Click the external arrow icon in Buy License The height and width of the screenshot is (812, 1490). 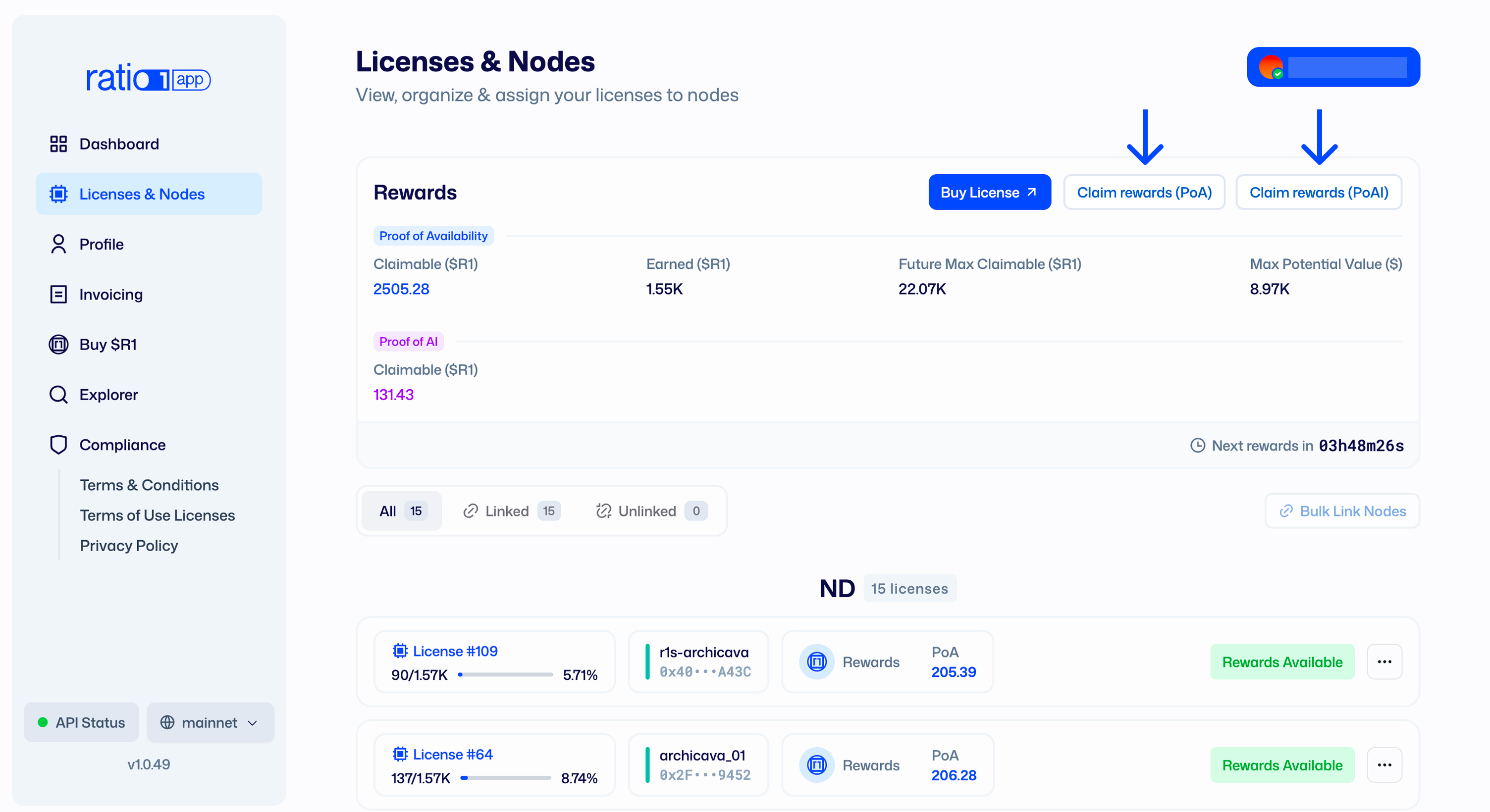(1031, 192)
